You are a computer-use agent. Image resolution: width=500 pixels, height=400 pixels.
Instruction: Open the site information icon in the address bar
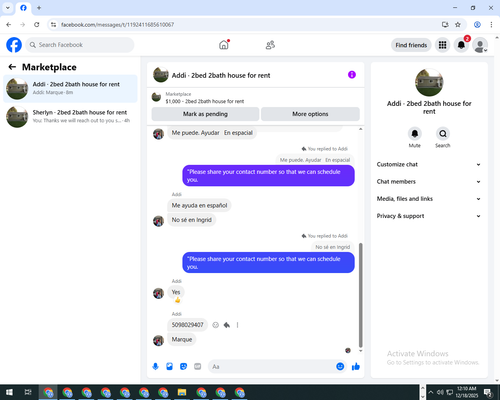(x=53, y=25)
